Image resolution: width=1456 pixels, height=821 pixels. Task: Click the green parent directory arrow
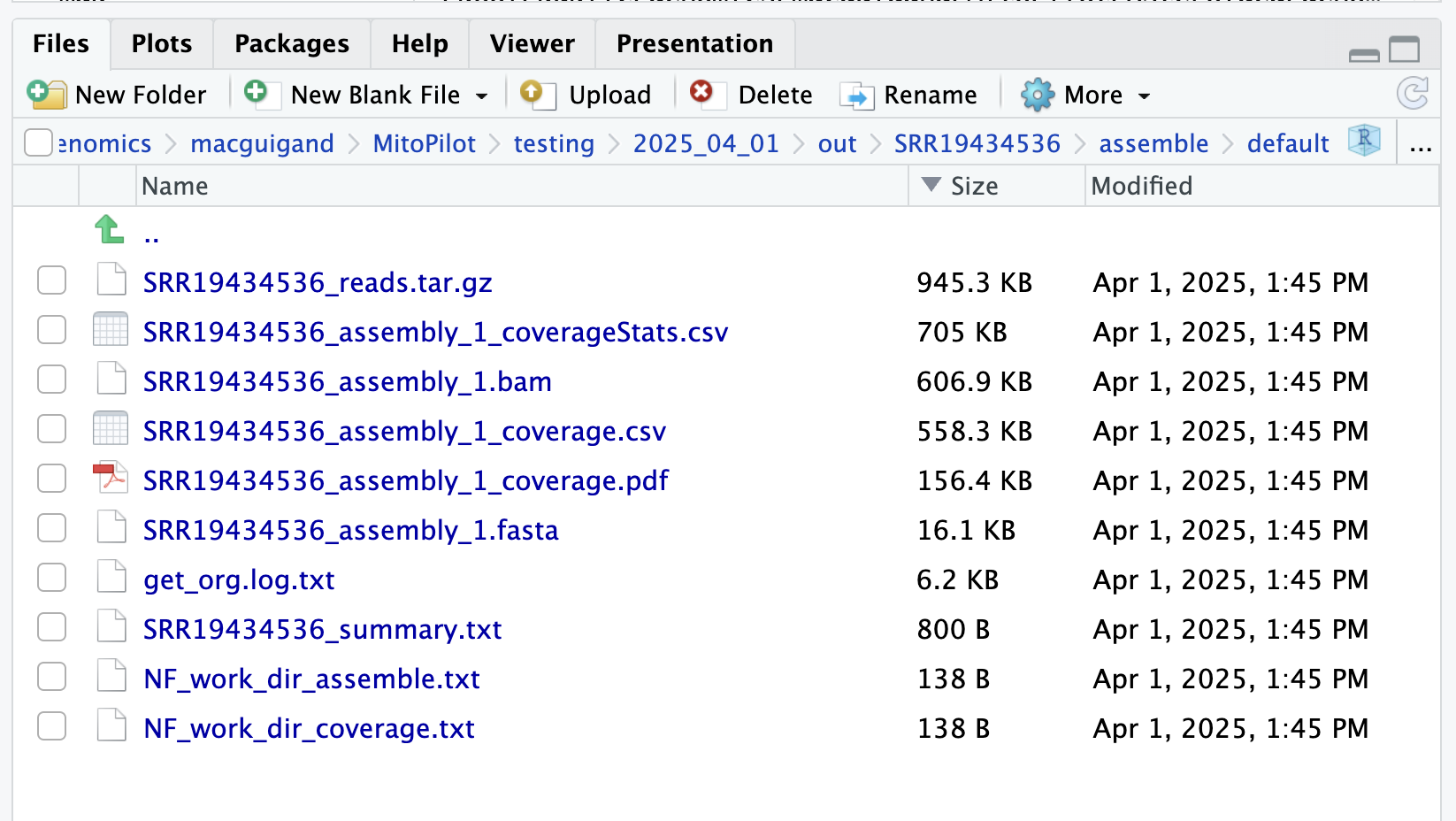pos(109,230)
